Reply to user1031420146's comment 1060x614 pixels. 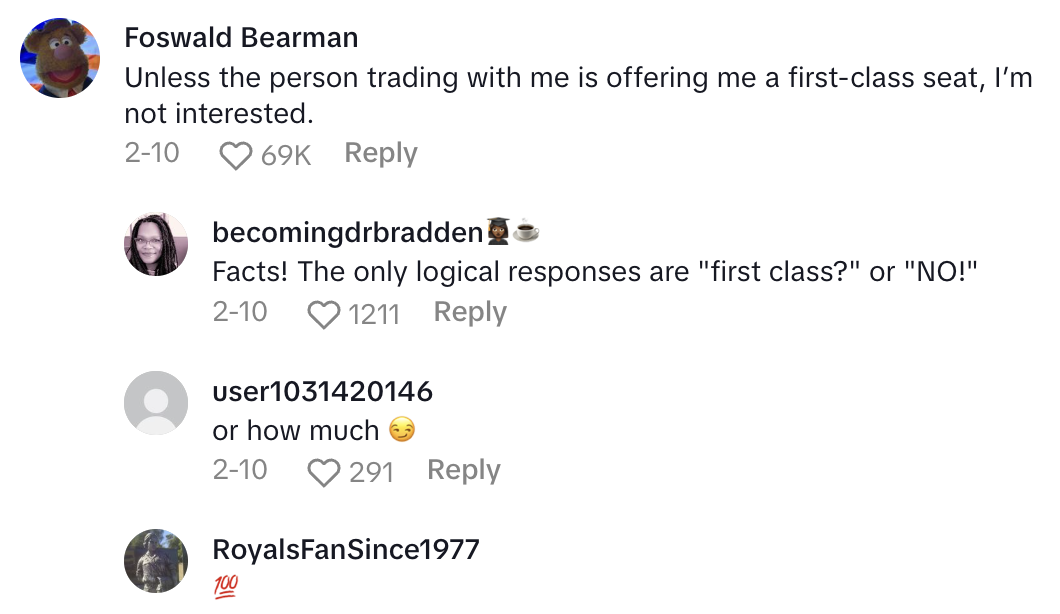(463, 470)
